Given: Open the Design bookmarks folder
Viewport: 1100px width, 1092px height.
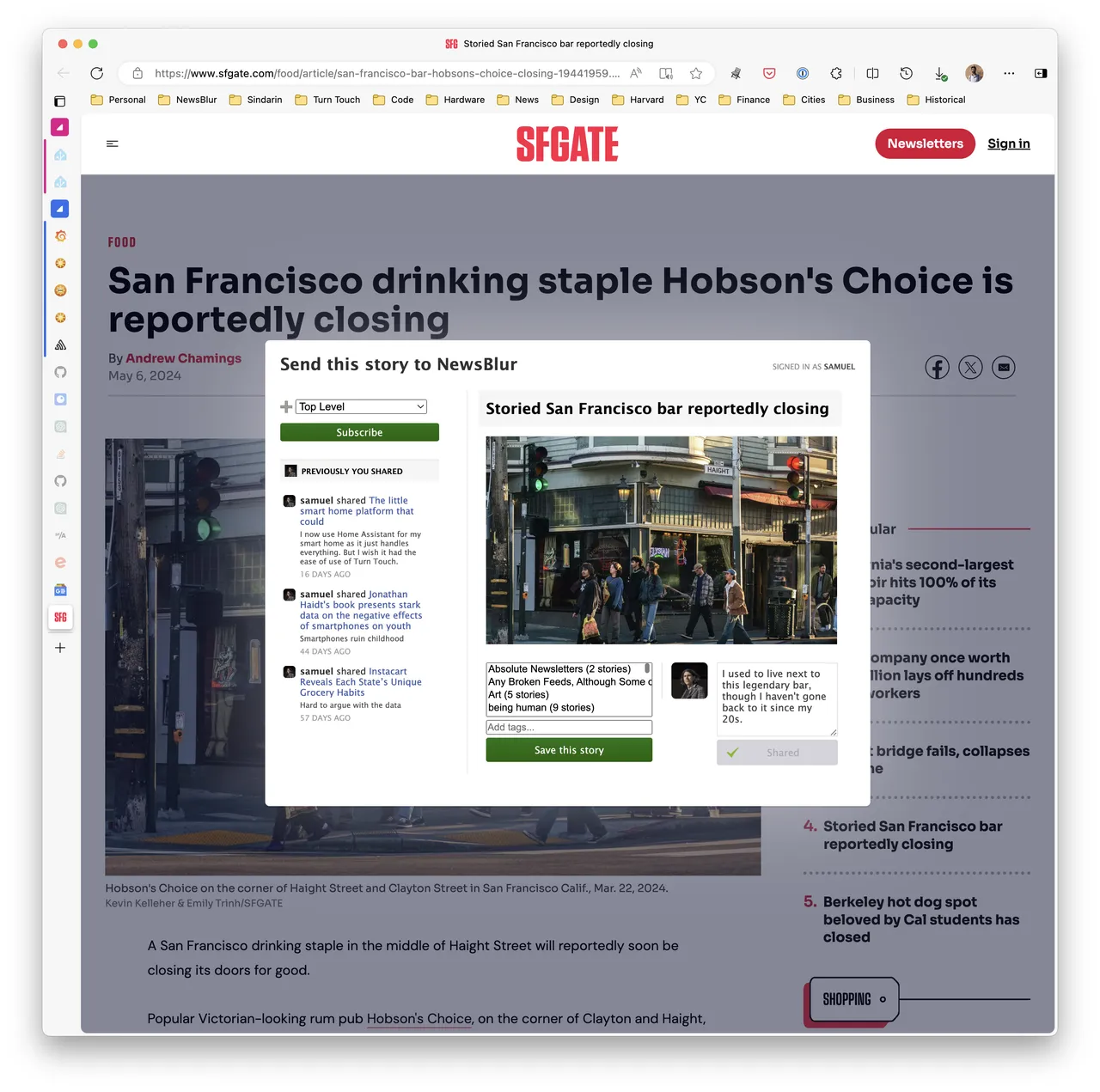Looking at the screenshot, I should pyautogui.click(x=575, y=100).
